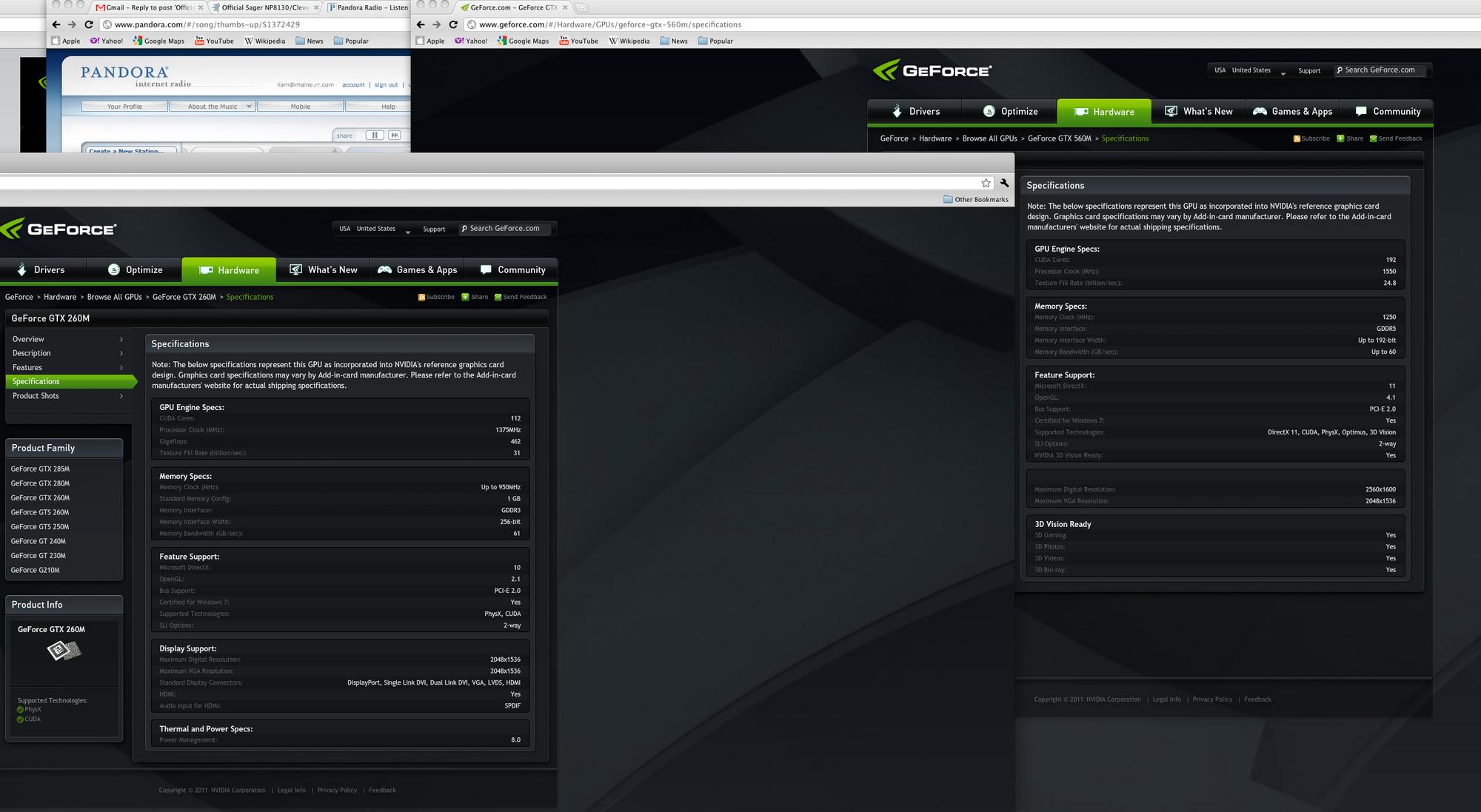
Task: Click Pandora's Mobile button
Action: coord(301,107)
